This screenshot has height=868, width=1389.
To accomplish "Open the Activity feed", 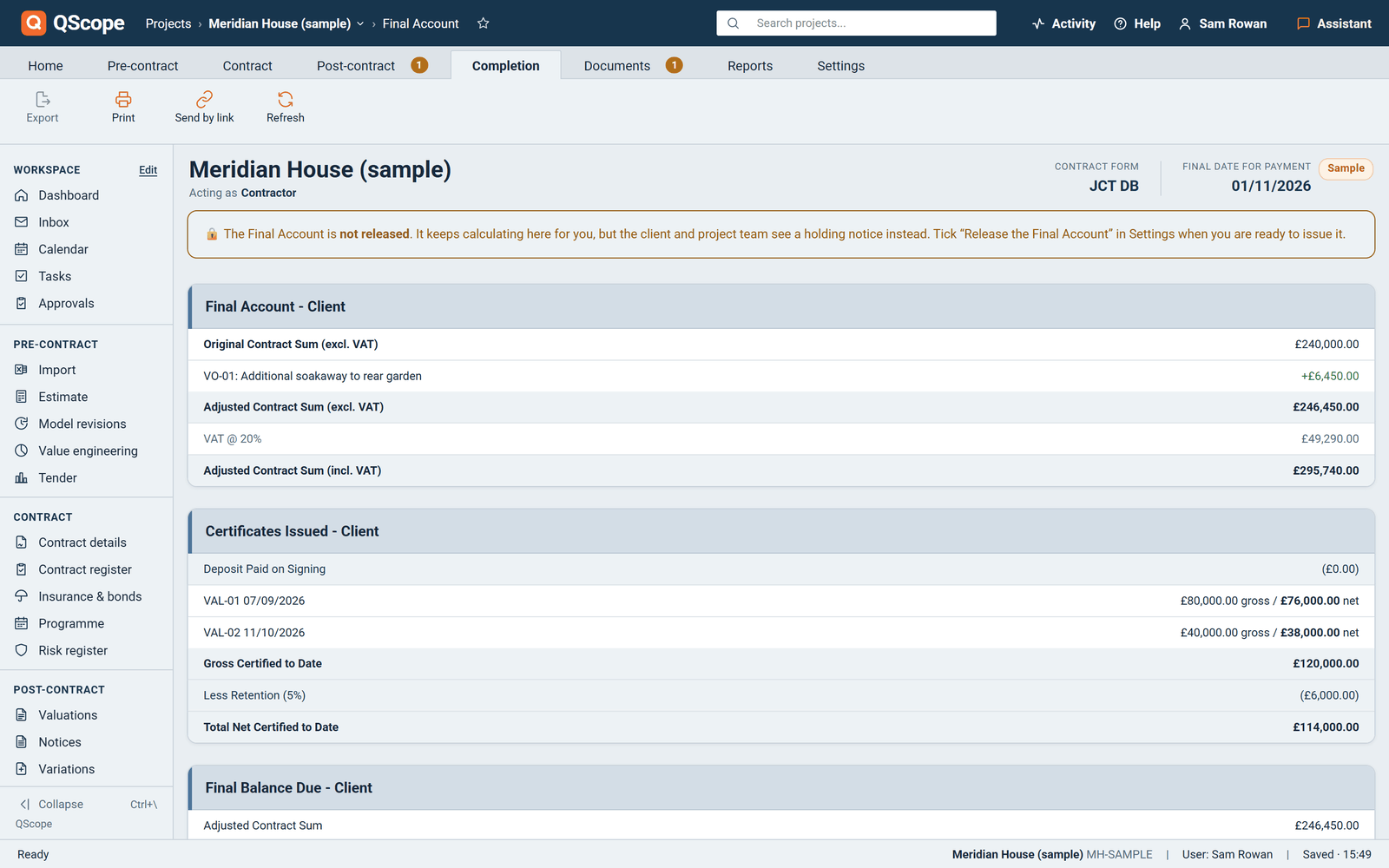I will 1063,23.
